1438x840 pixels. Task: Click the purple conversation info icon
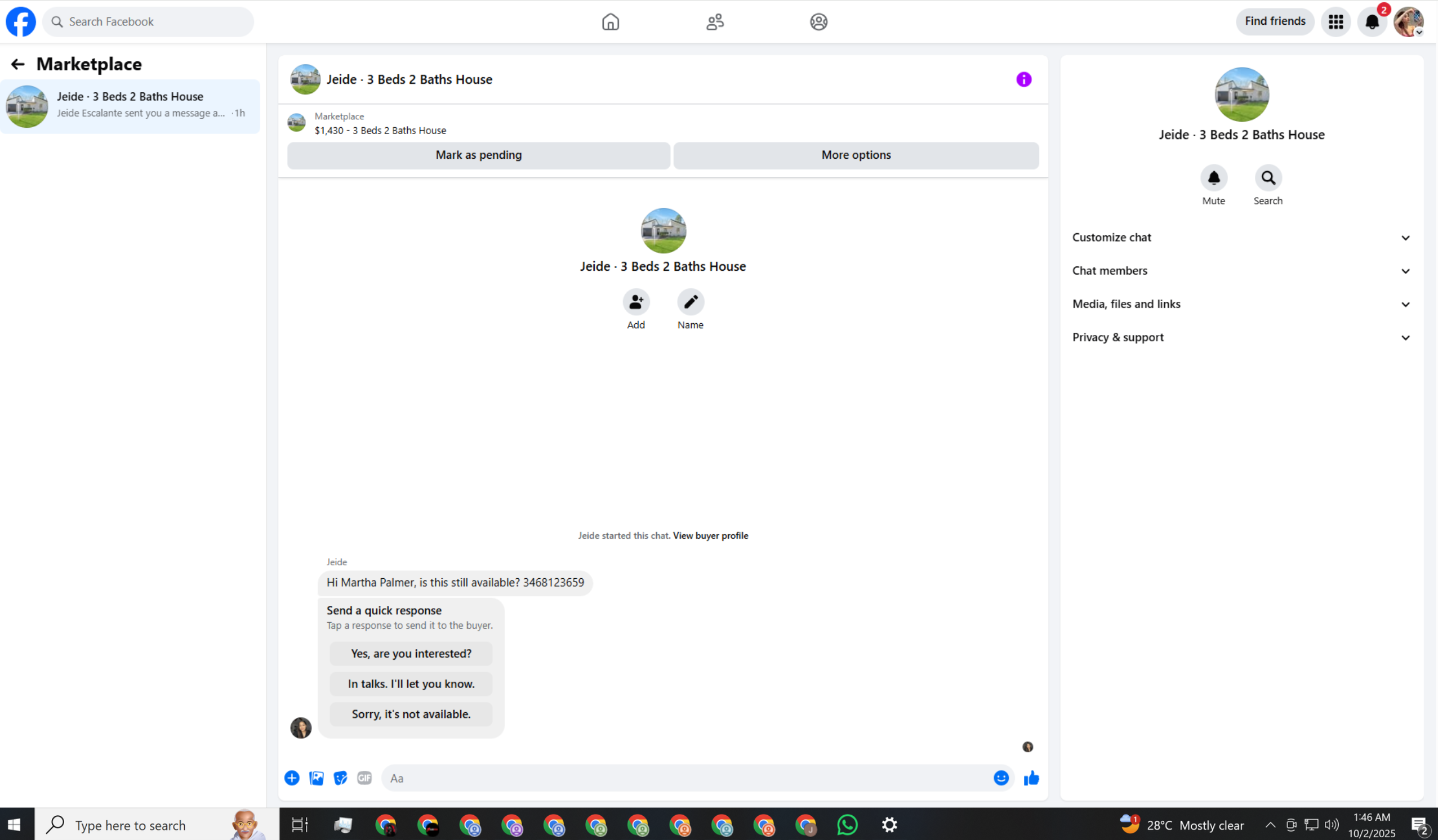(x=1023, y=79)
